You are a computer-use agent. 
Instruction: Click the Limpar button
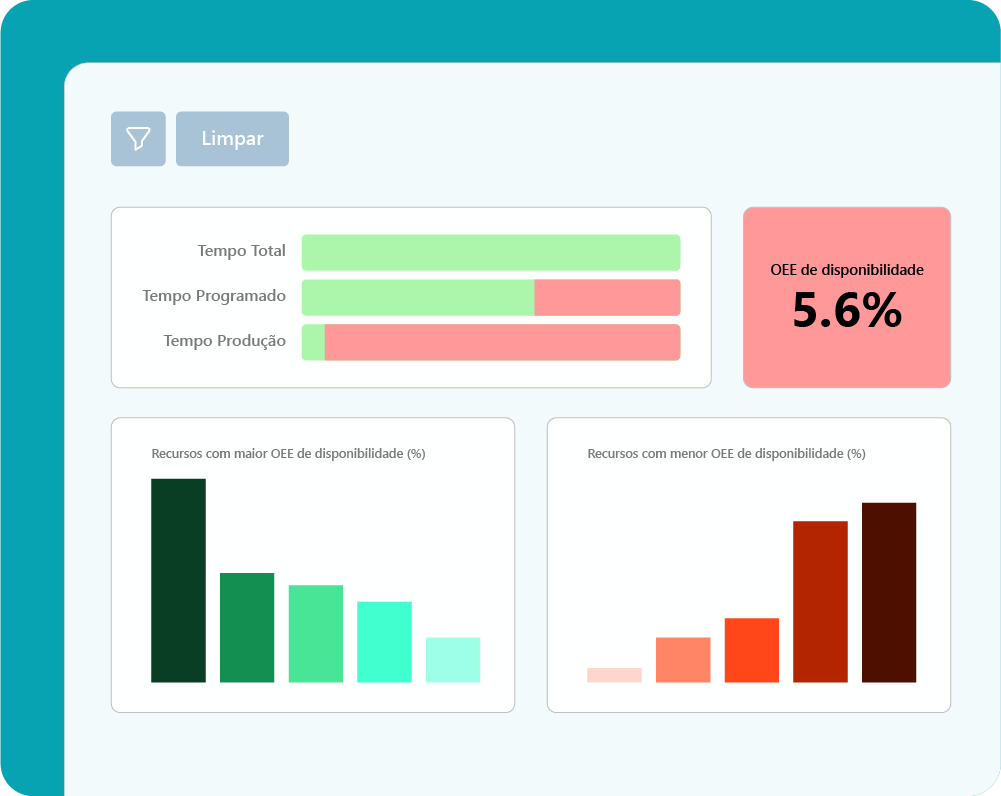232,139
